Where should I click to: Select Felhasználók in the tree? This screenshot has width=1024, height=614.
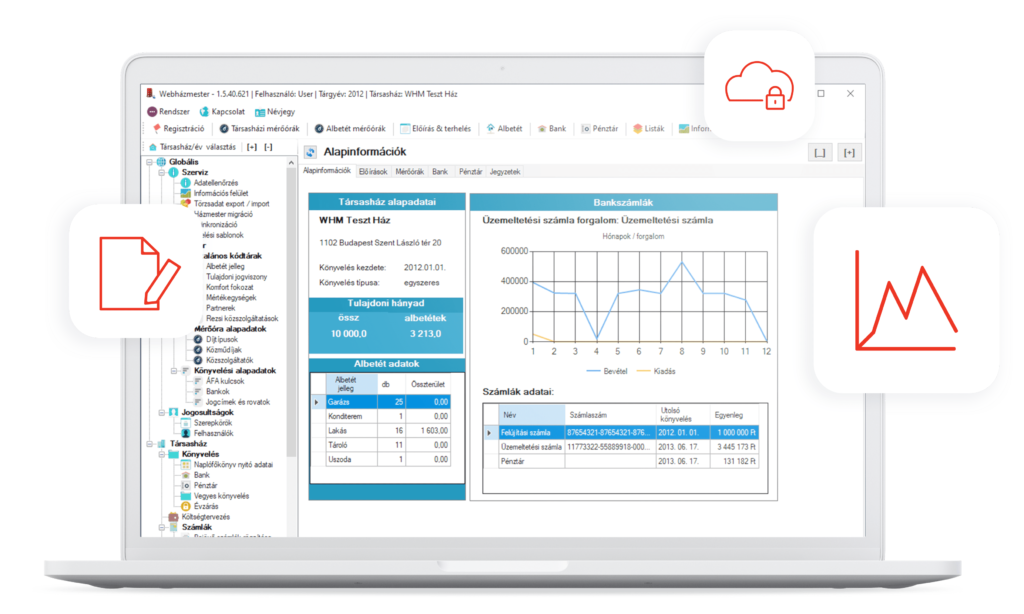click(x=201, y=432)
